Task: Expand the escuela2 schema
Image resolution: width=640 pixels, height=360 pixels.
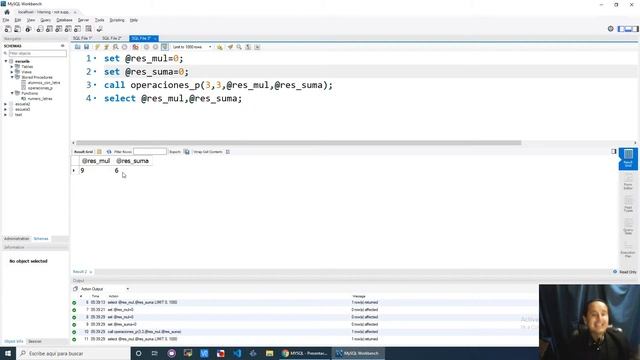Action: click(6, 104)
